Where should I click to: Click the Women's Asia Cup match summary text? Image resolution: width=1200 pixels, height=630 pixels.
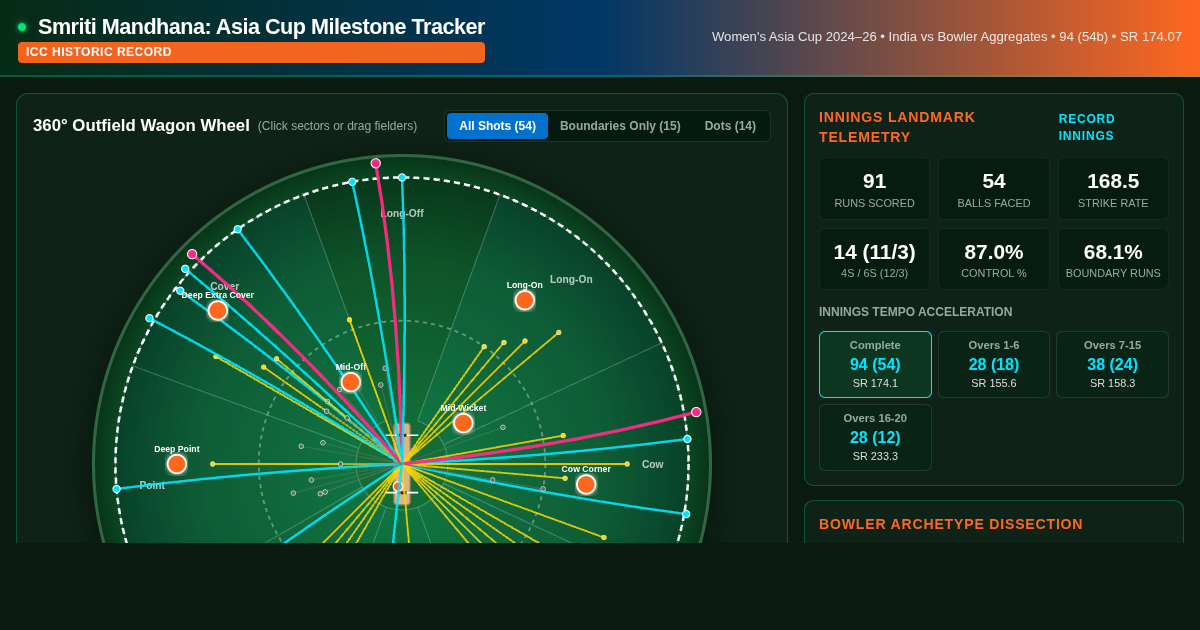(x=947, y=36)
